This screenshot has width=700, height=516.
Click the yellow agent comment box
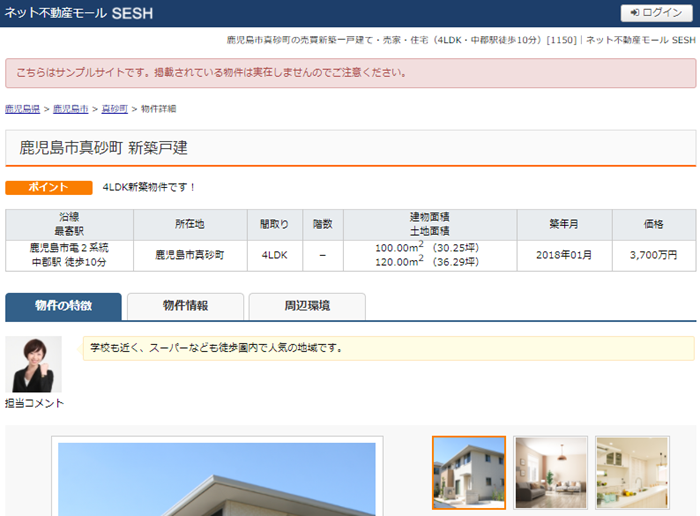387,348
